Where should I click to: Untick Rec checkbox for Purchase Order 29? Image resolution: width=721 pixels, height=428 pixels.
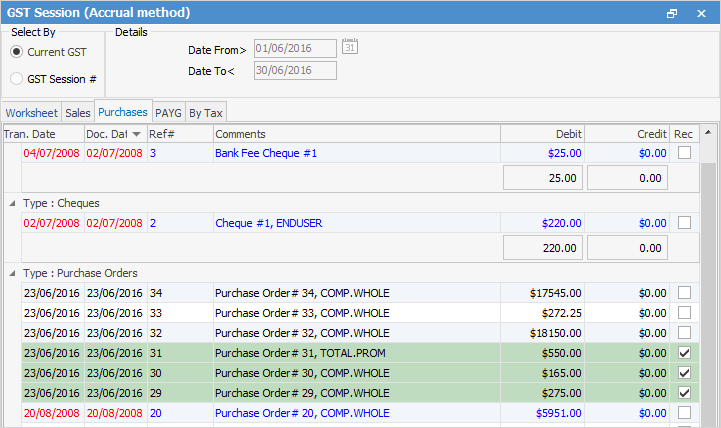[x=684, y=393]
